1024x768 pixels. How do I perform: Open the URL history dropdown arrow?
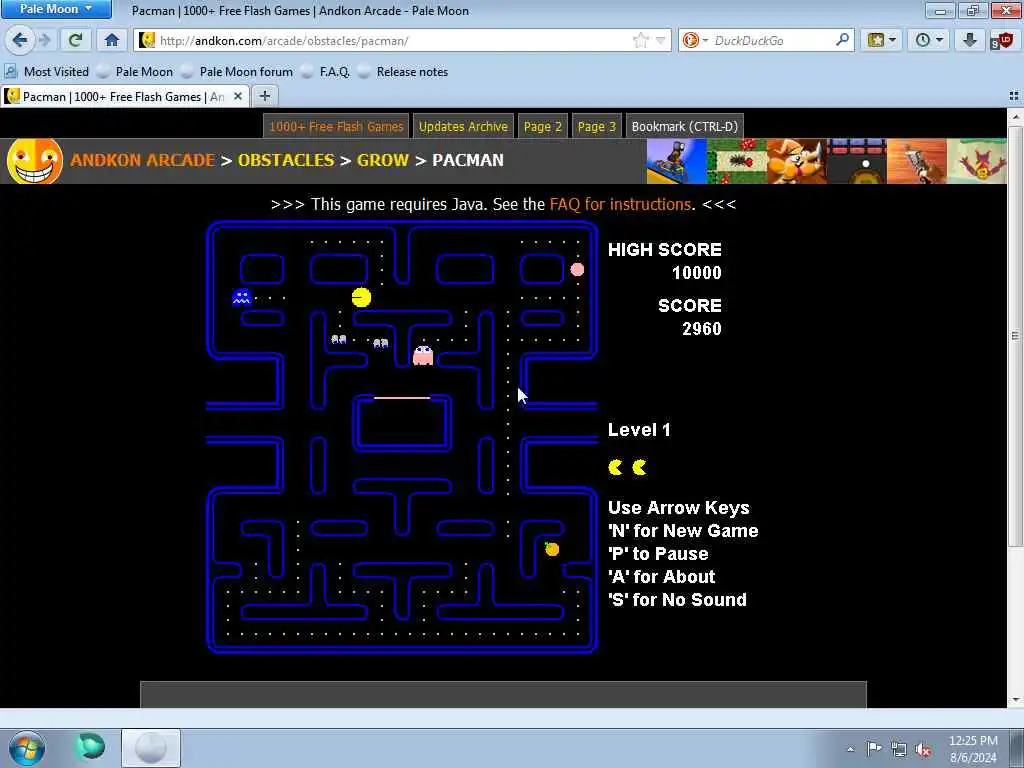click(x=660, y=40)
